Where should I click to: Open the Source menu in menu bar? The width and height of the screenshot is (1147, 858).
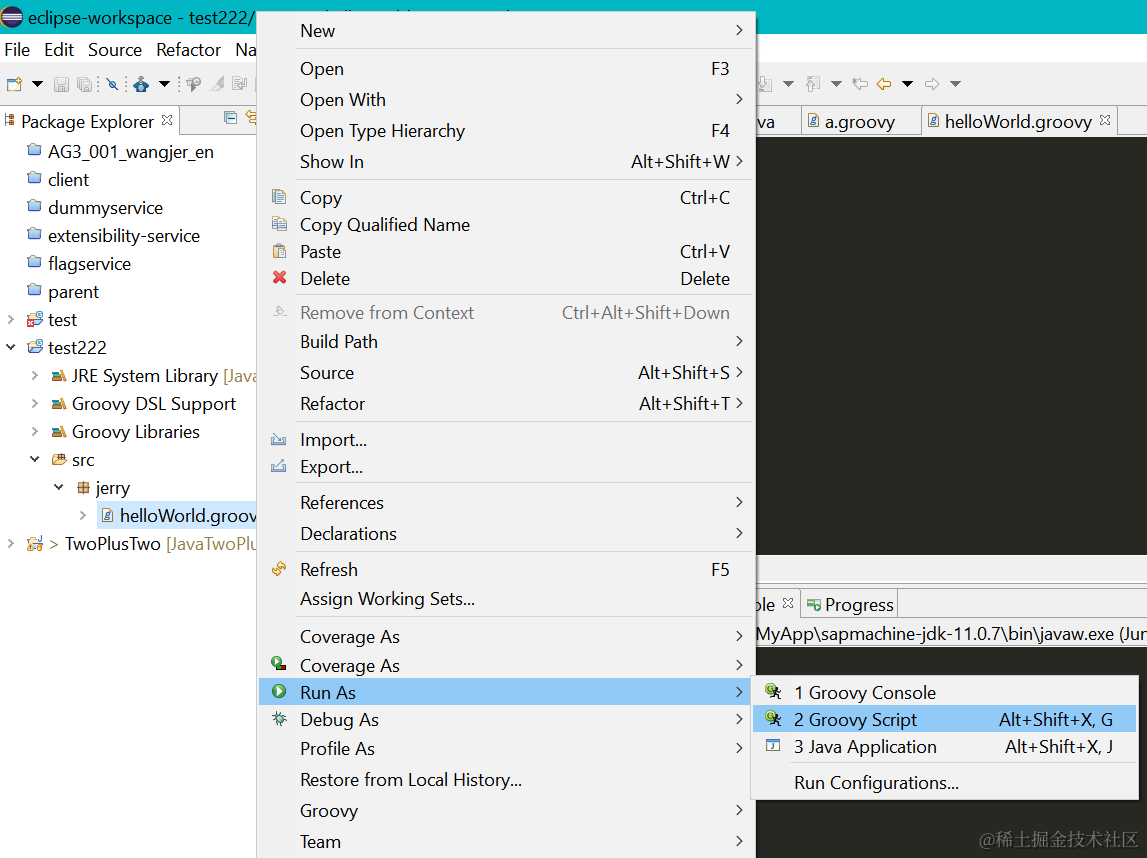click(115, 50)
